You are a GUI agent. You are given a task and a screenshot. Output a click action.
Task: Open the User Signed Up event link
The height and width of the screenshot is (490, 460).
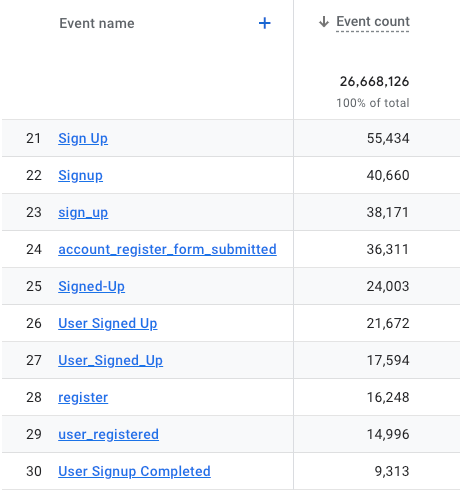pyautogui.click(x=108, y=323)
